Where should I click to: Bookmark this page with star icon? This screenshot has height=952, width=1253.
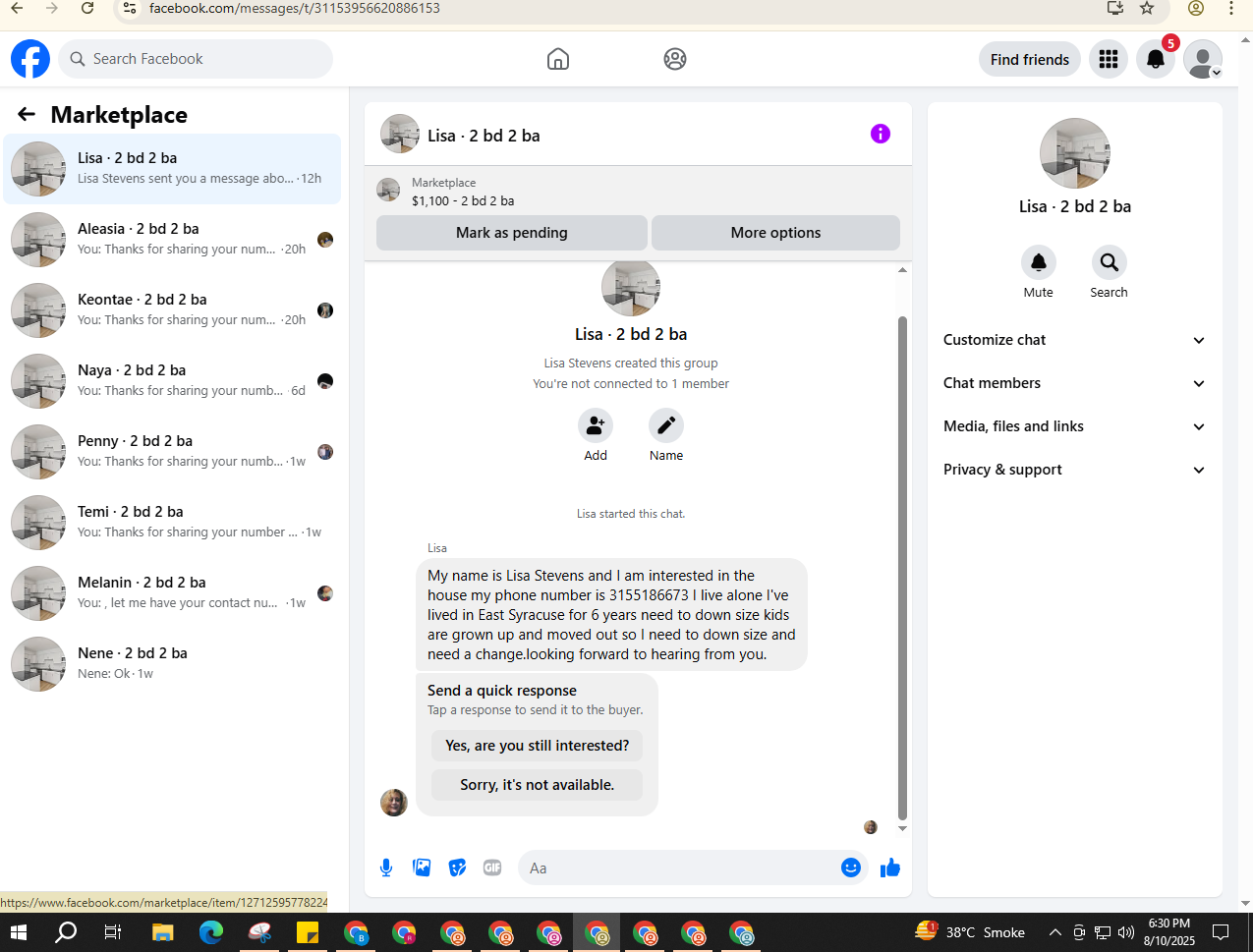coord(1147,8)
